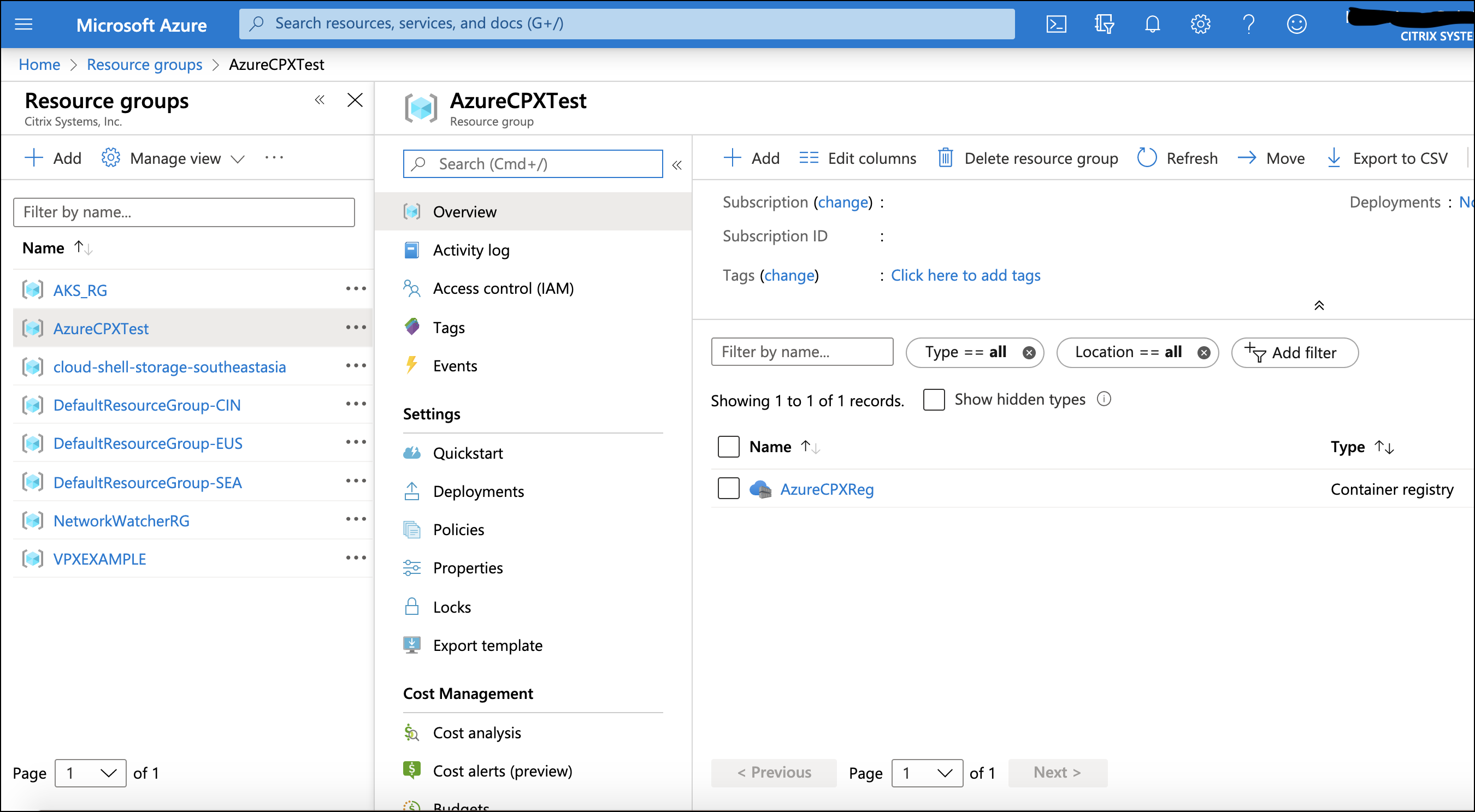Click change next to Subscription
Screen dimensions: 1475x812
click(843, 203)
